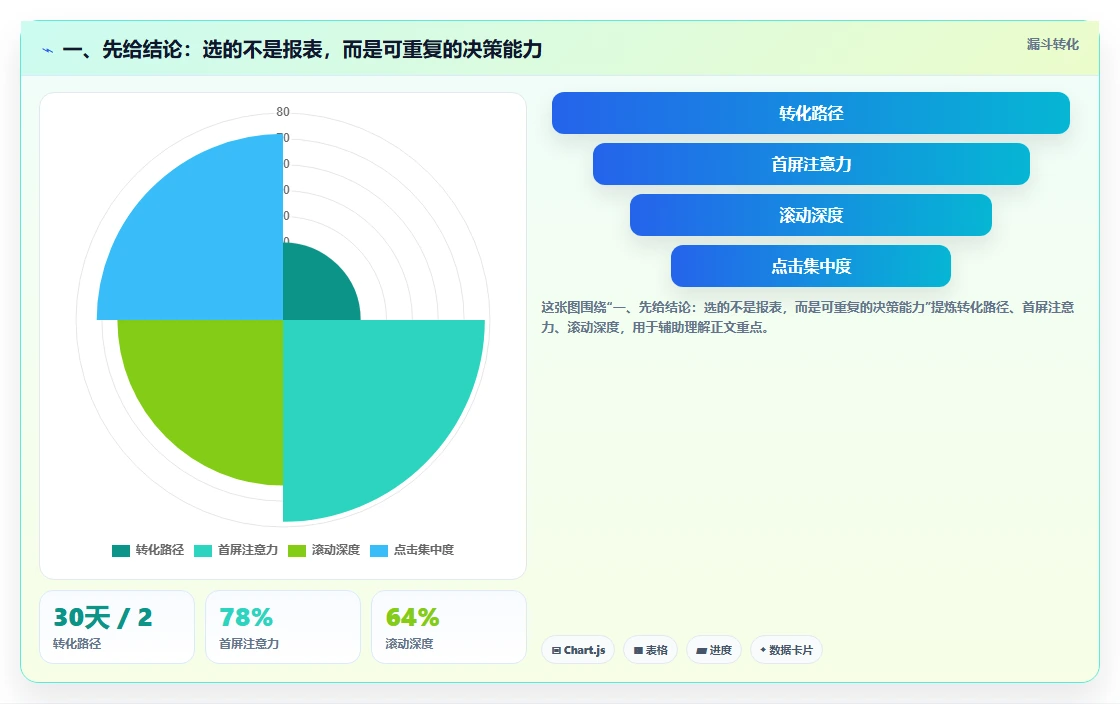Click the Chart.js tag chip
1120x704 pixels.
tap(578, 650)
